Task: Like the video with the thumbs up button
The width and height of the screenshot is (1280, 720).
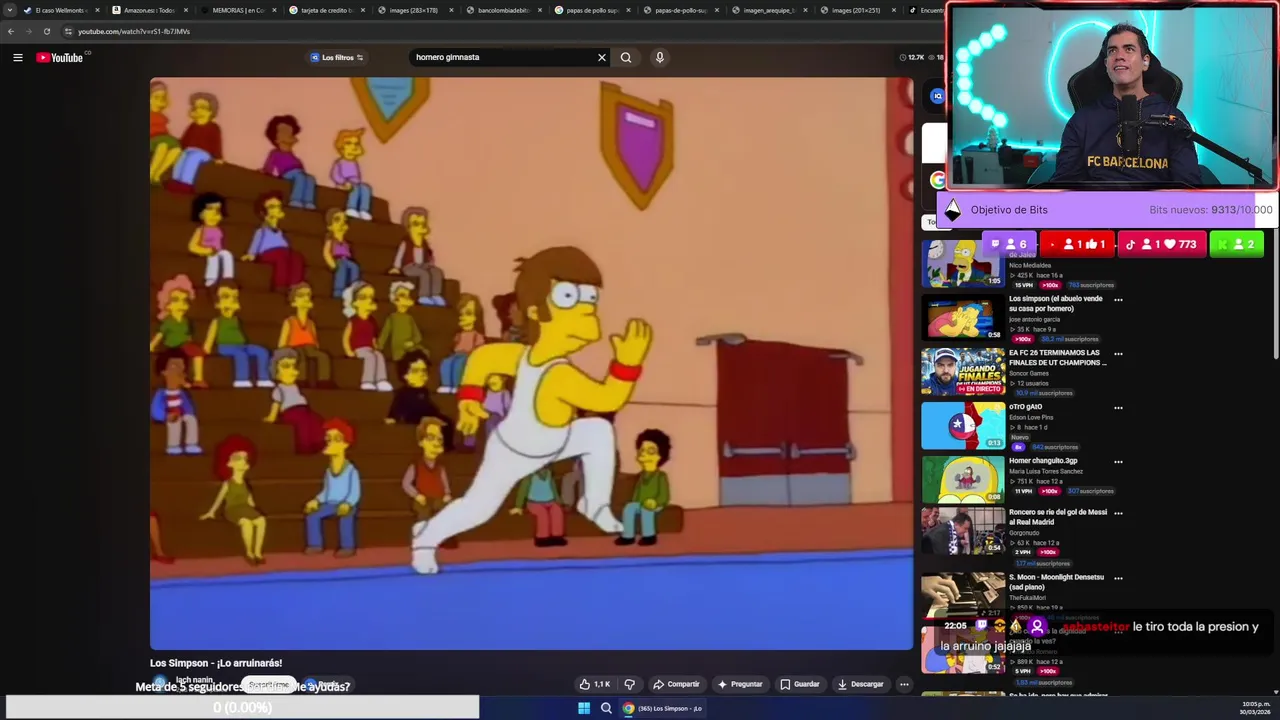Action: (x=595, y=684)
